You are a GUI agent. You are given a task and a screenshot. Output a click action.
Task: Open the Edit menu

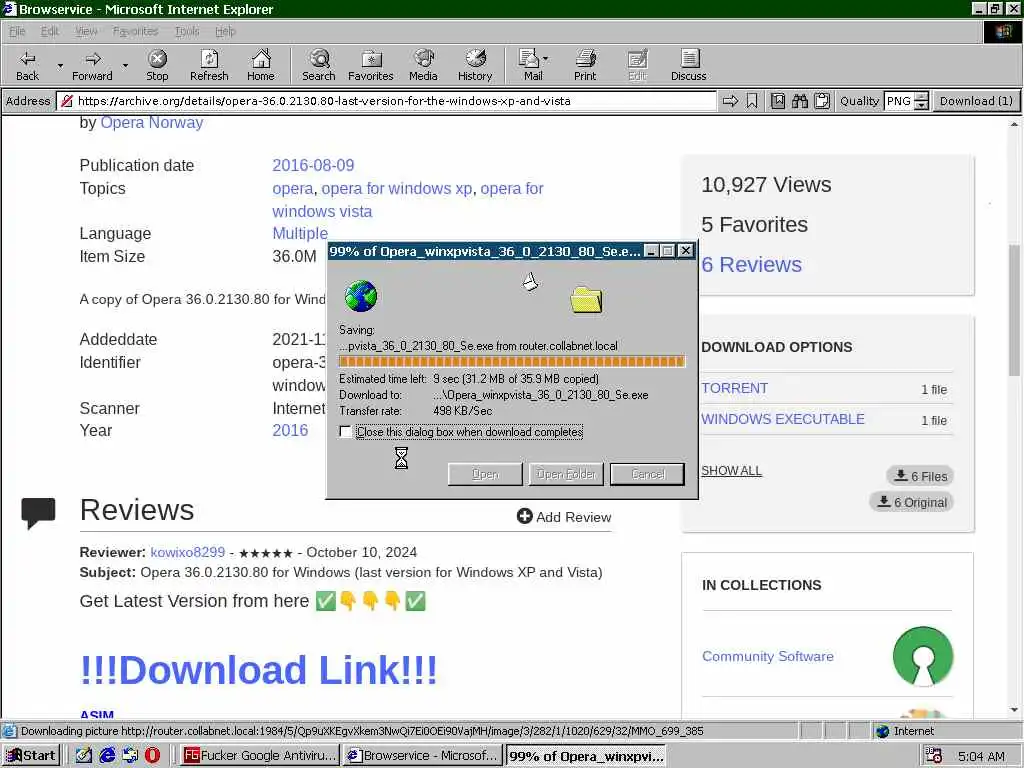(x=50, y=31)
